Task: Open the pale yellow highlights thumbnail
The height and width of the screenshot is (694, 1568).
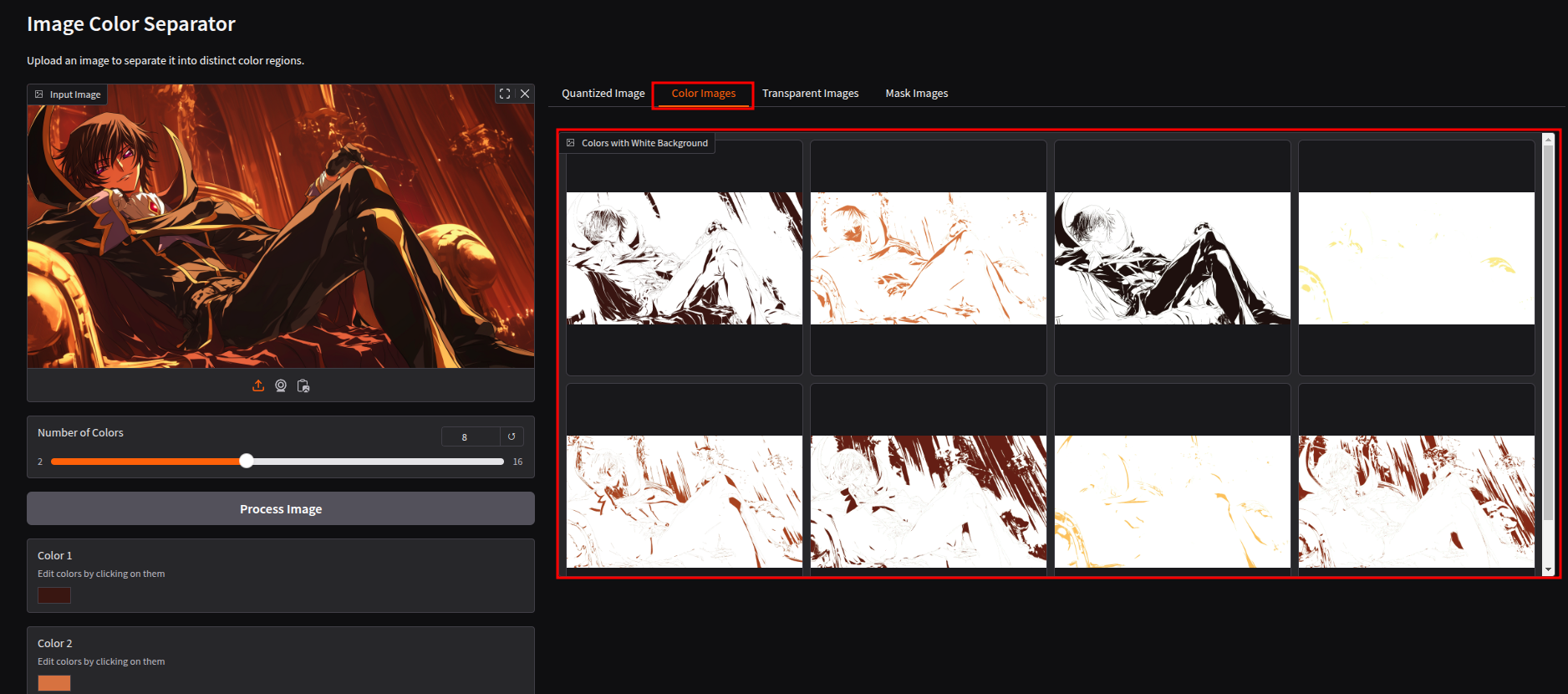Action: point(1416,258)
